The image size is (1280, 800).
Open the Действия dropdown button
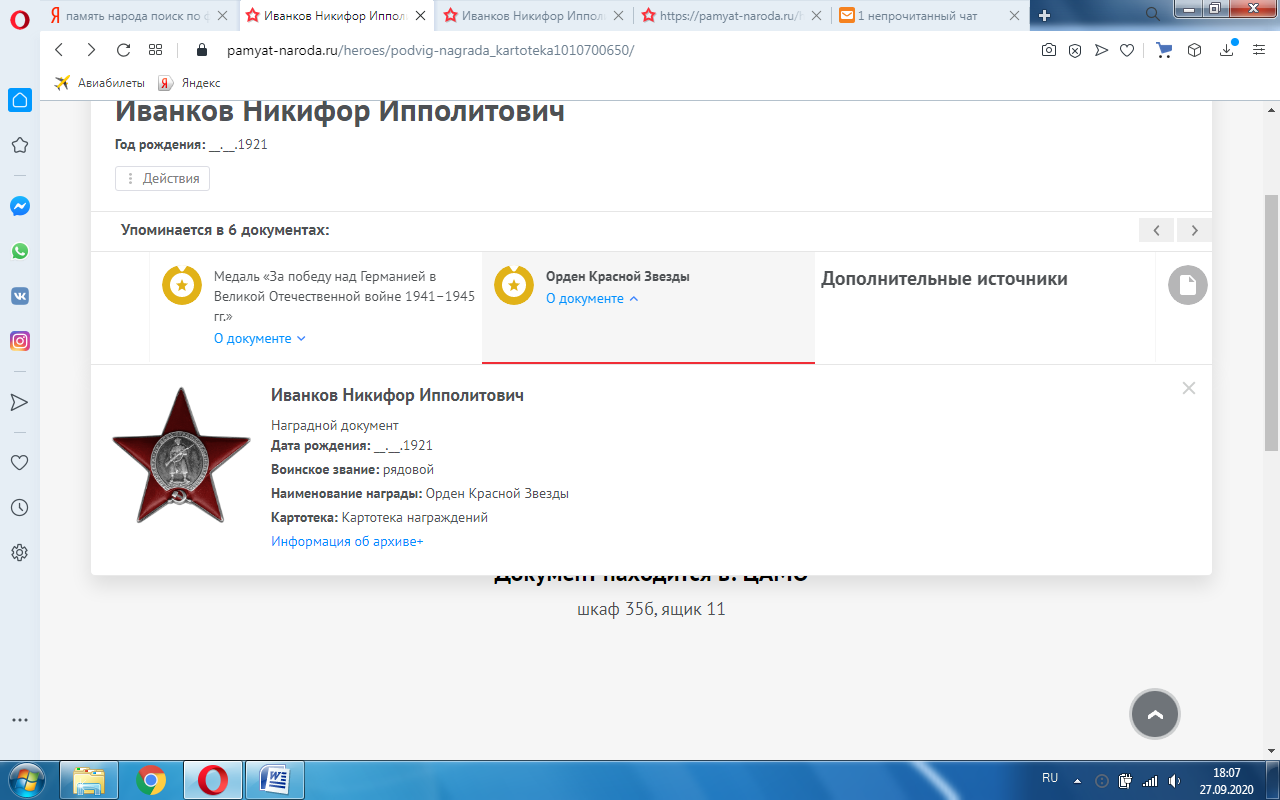point(162,178)
